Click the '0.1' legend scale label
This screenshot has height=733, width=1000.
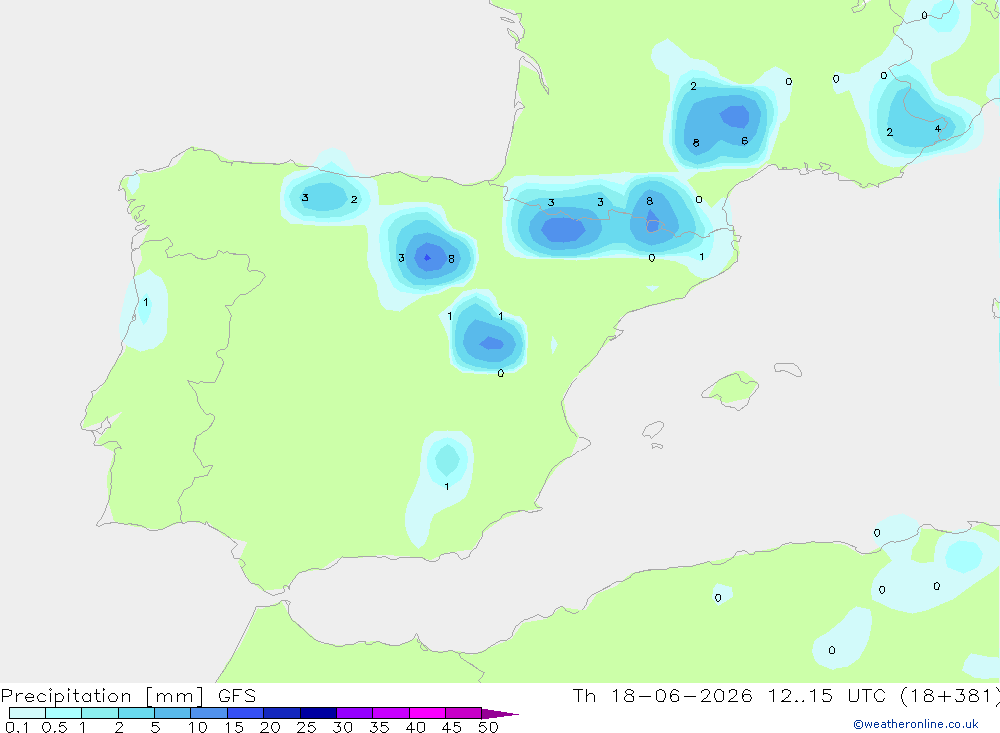coord(17,727)
